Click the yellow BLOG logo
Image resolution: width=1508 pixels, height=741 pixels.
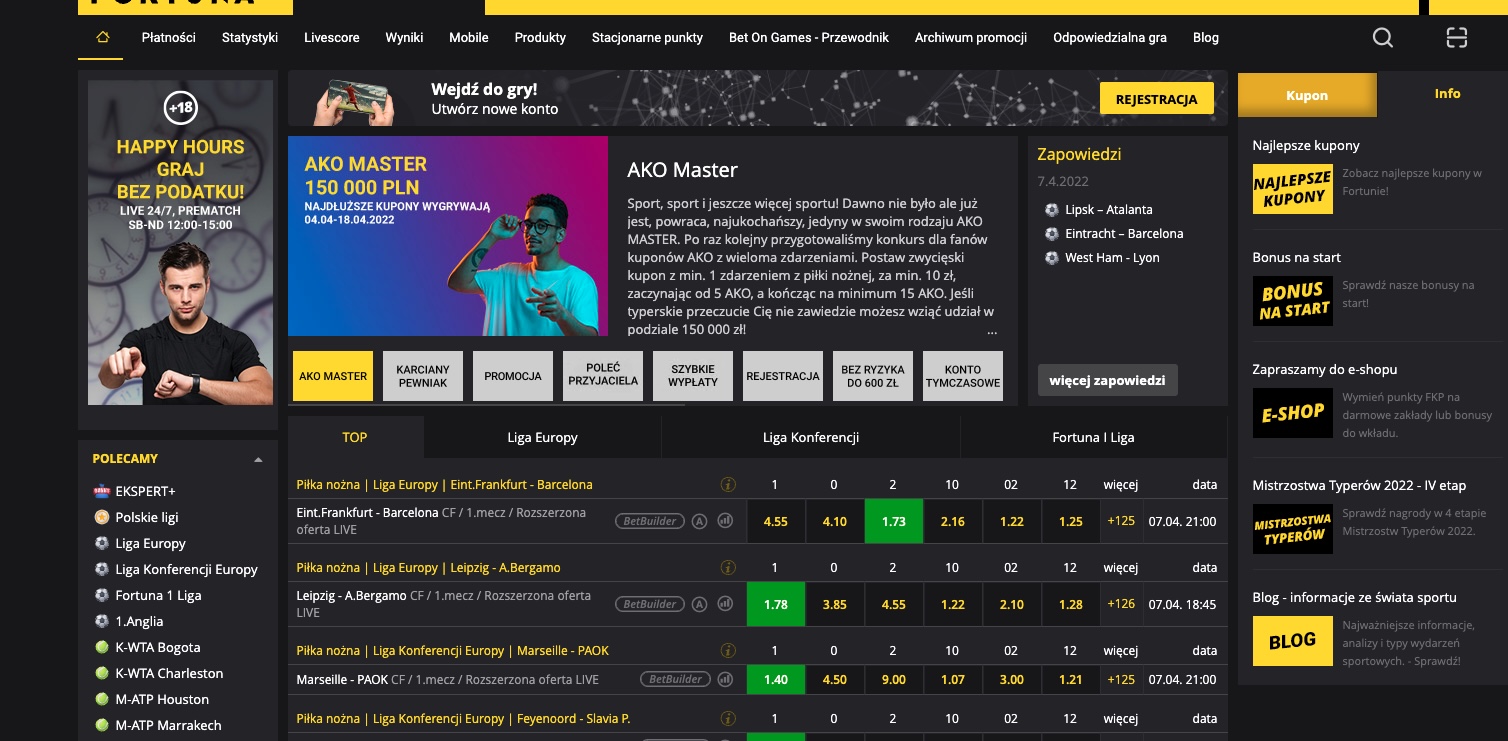click(x=1293, y=641)
